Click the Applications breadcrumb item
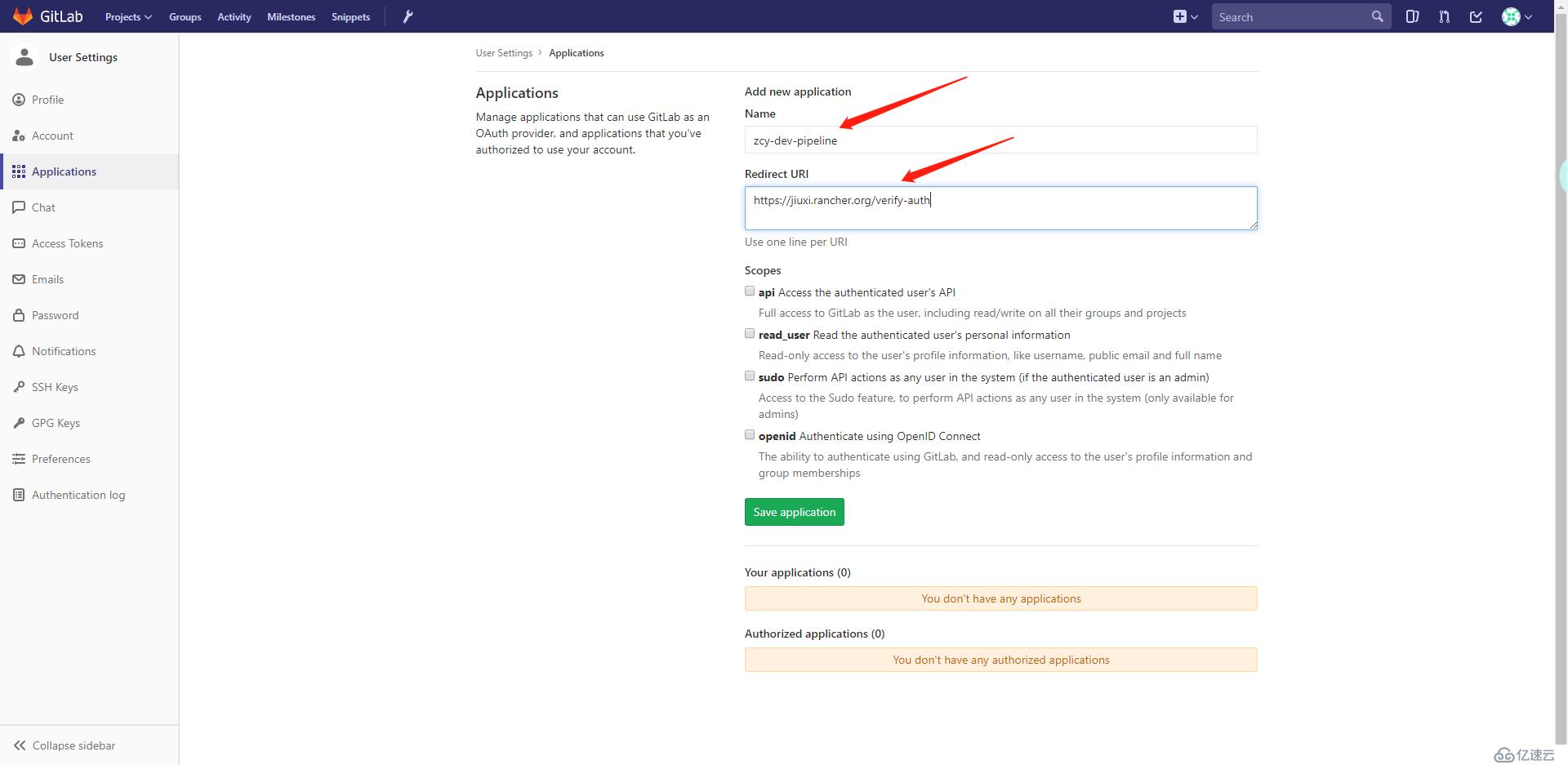This screenshot has width=1568, height=765. point(577,53)
